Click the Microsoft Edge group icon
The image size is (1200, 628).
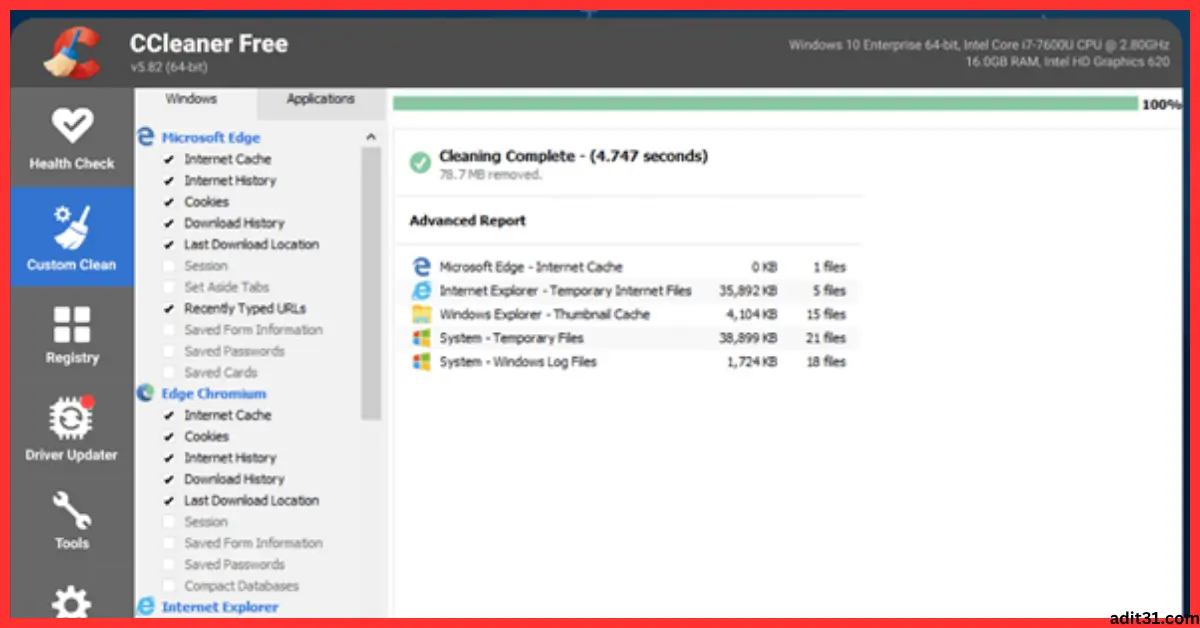(146, 137)
